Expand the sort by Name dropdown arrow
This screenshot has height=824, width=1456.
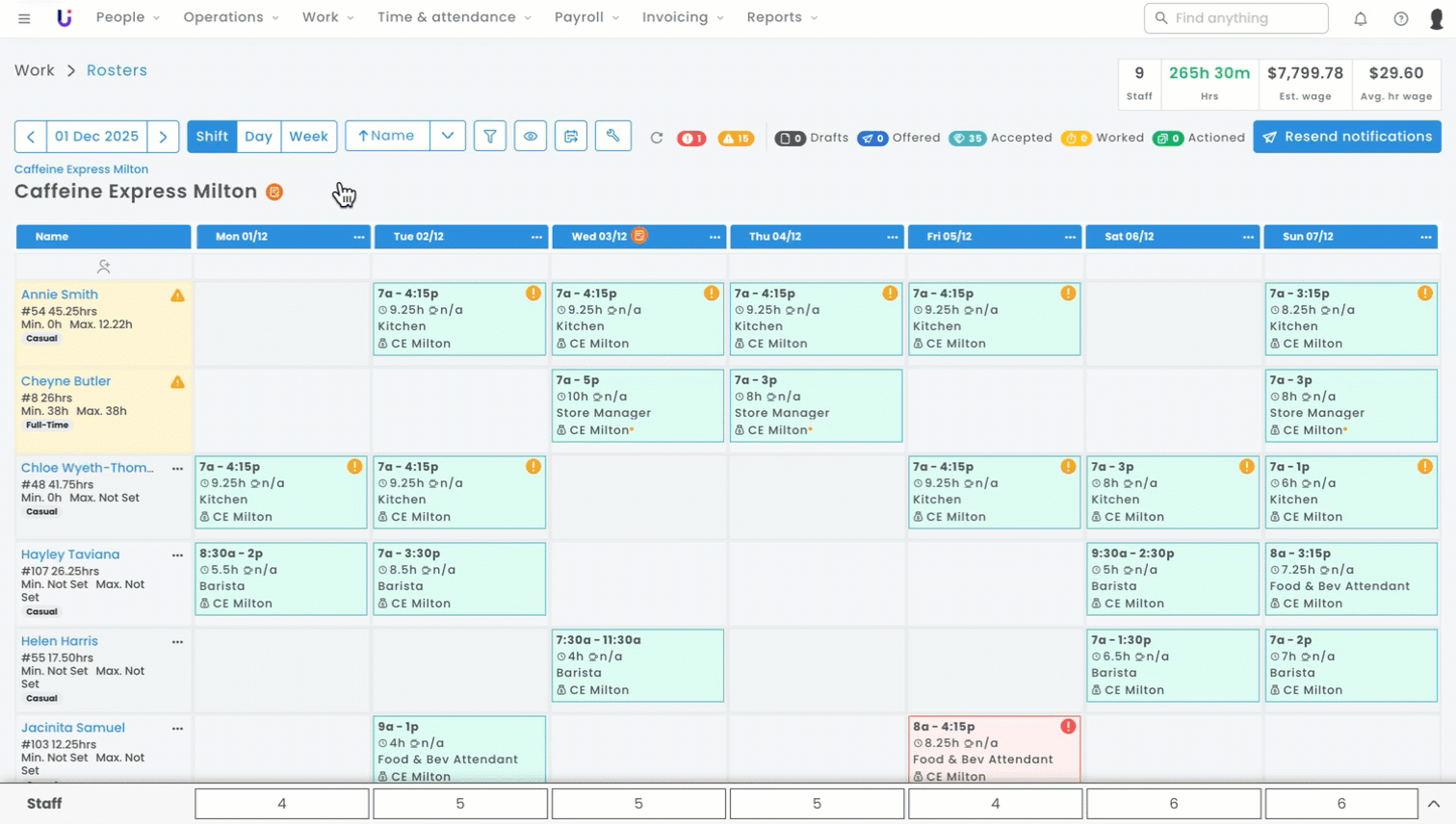point(448,137)
